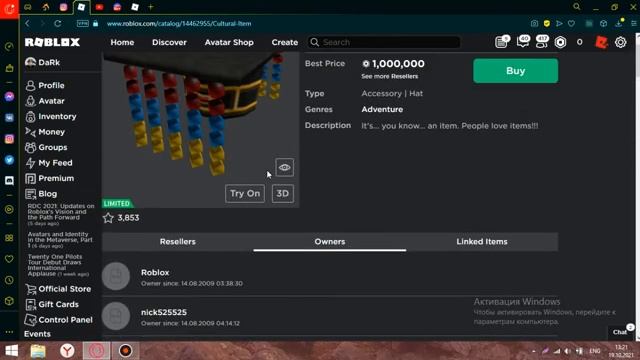This screenshot has width=640, height=360.
Task: Open taskbar volume icon
Action: click(x=568, y=351)
